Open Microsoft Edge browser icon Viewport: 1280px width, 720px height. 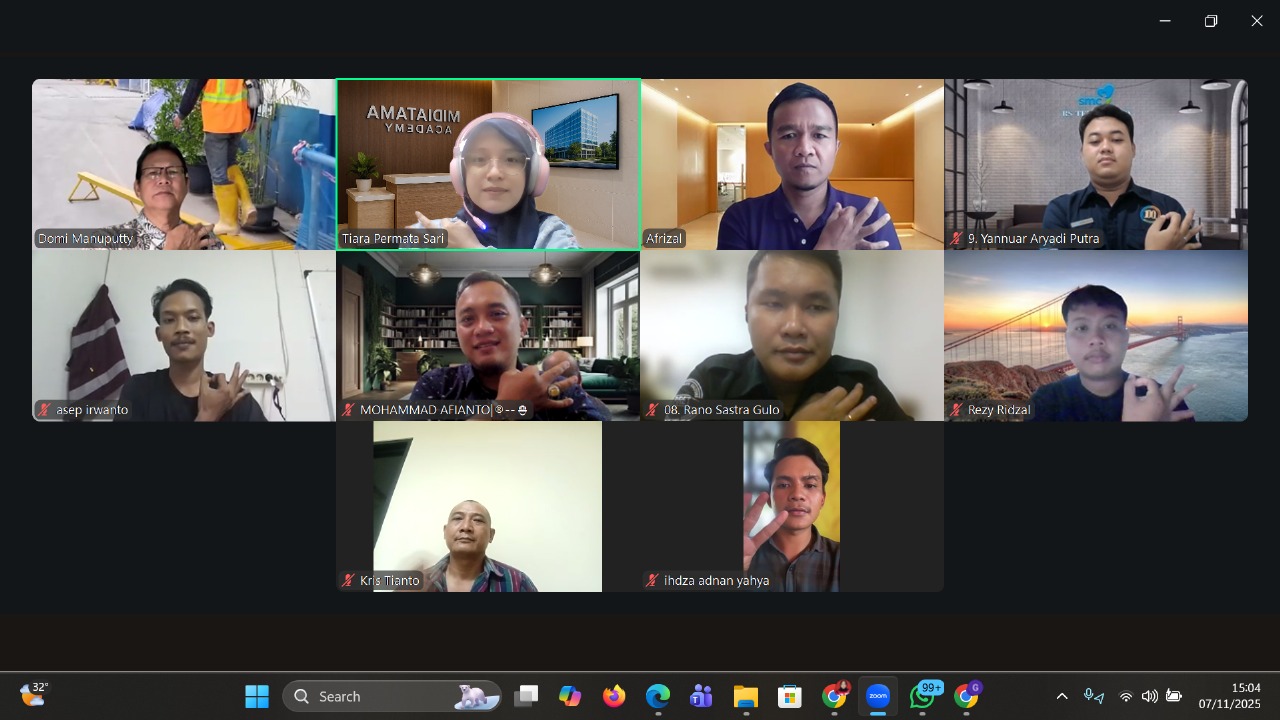tap(657, 696)
